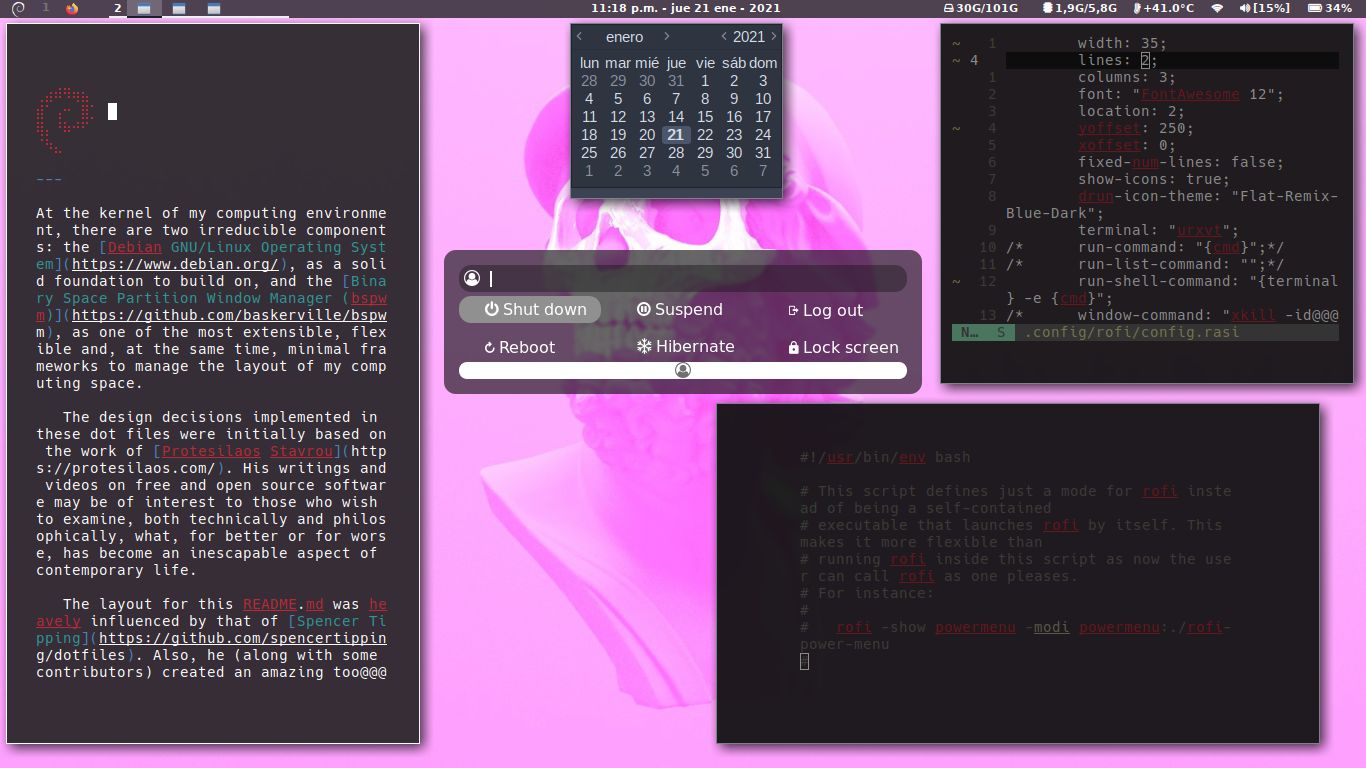Click the temperature +41.0°C indicator
This screenshot has height=768, width=1366.
coord(1165,9)
